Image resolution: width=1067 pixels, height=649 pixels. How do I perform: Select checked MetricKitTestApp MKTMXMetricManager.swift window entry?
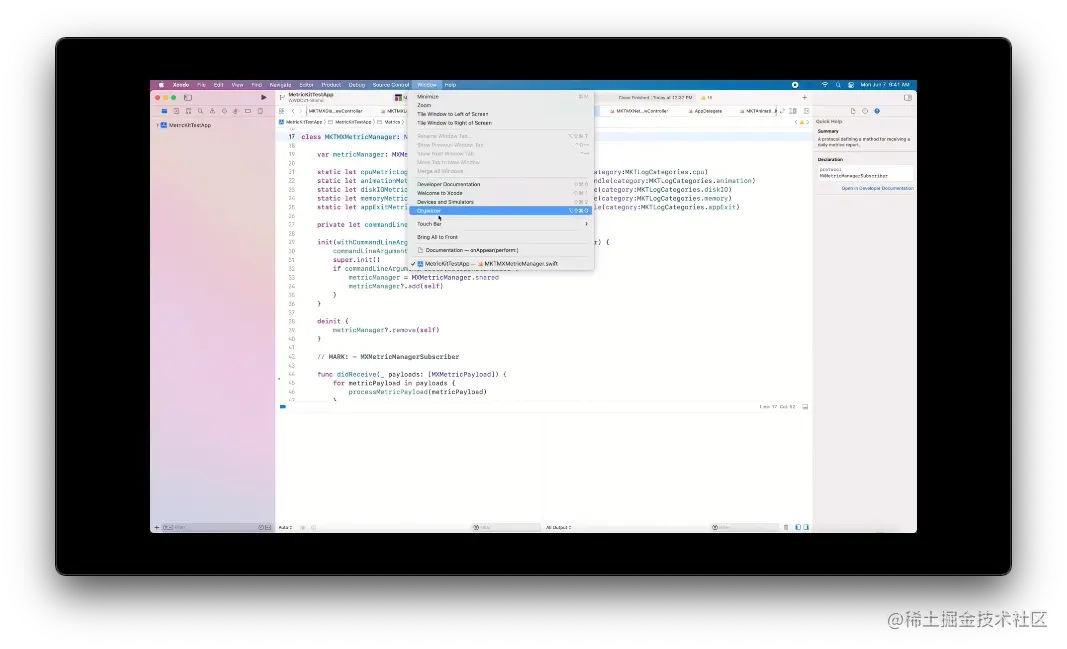500,264
